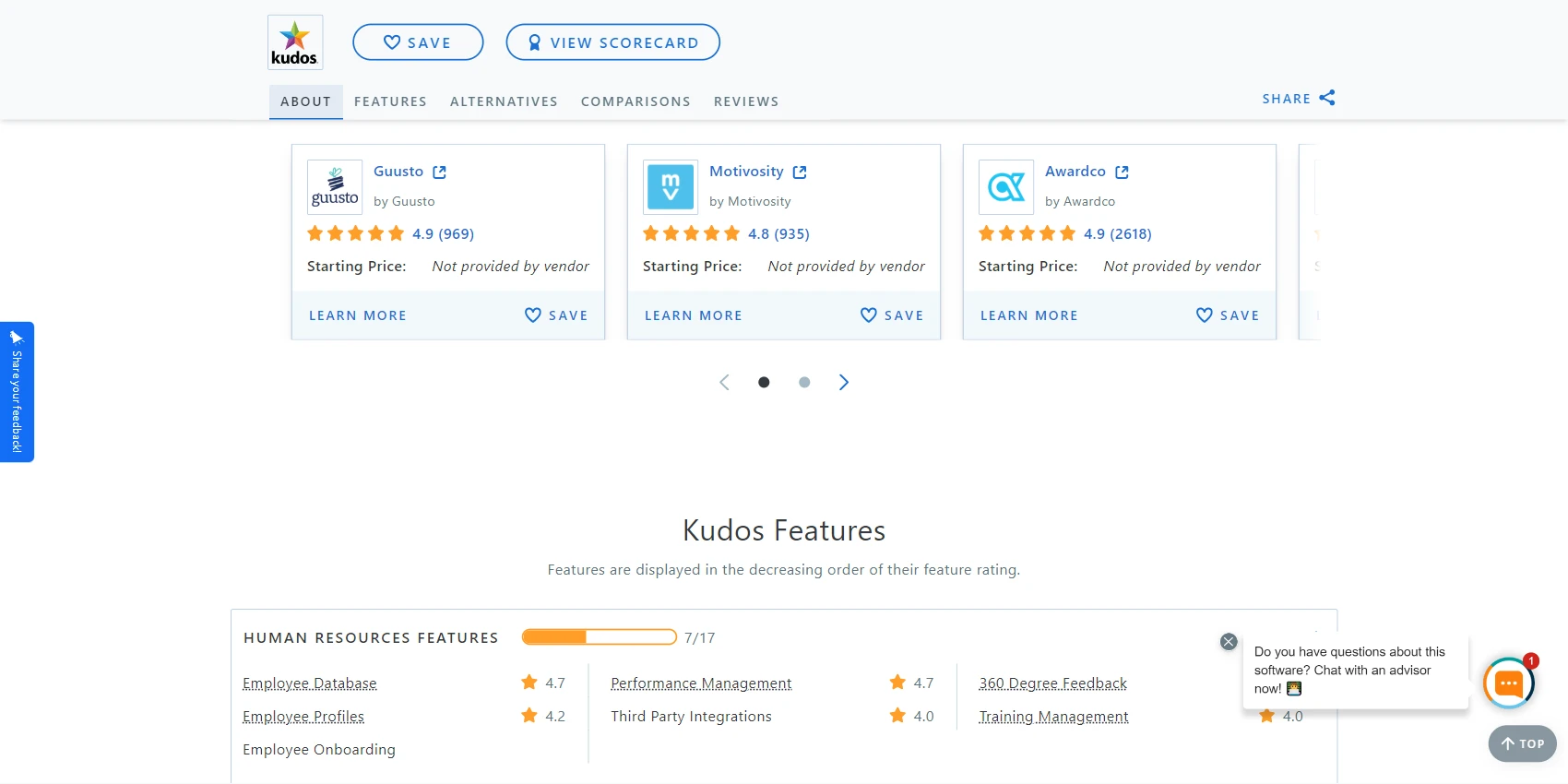Click the Kudos Features heading
The height and width of the screenshot is (784, 1568).
tap(784, 530)
